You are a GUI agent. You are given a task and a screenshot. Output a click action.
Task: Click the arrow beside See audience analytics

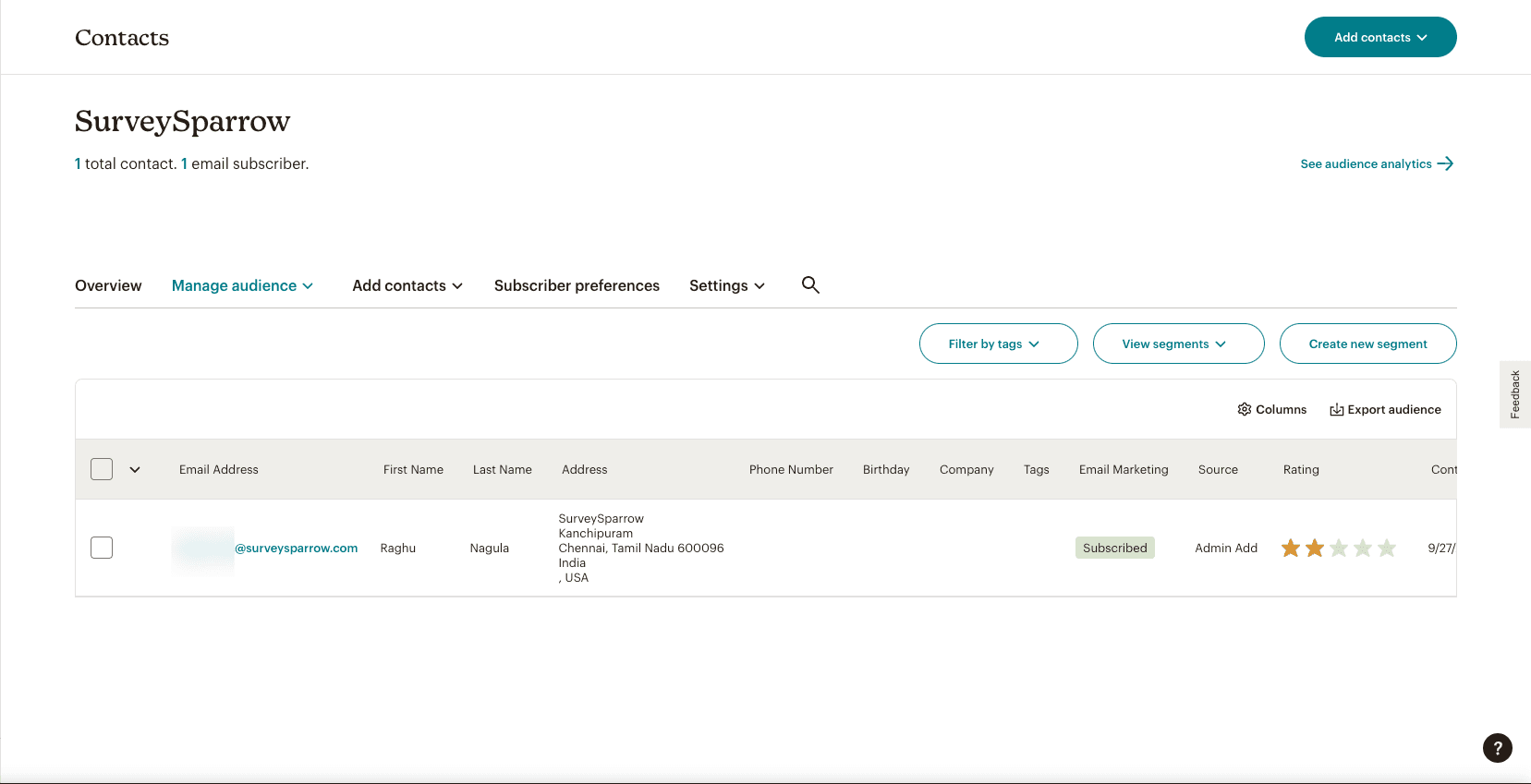pyautogui.click(x=1446, y=163)
